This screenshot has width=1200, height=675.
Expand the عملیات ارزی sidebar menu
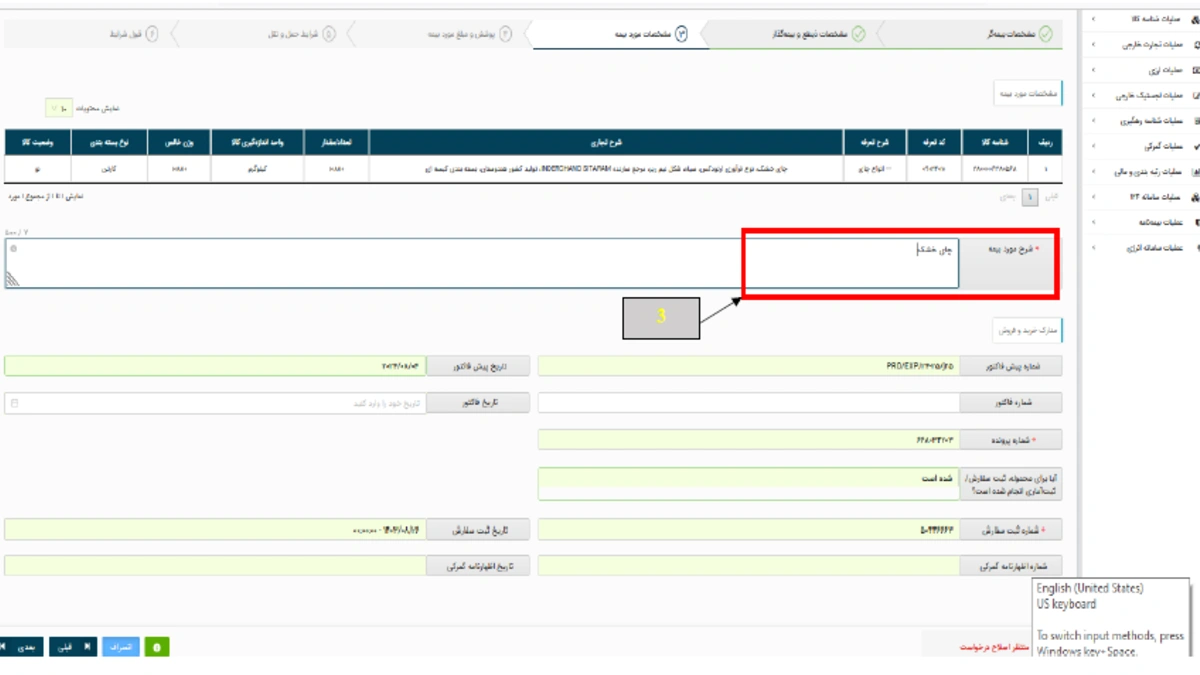(x=1140, y=70)
